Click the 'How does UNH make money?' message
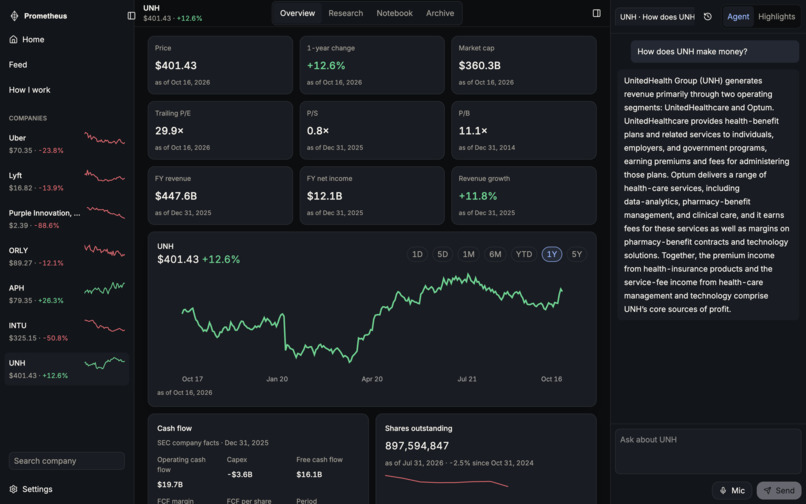Image resolution: width=806 pixels, height=504 pixels. click(x=715, y=51)
